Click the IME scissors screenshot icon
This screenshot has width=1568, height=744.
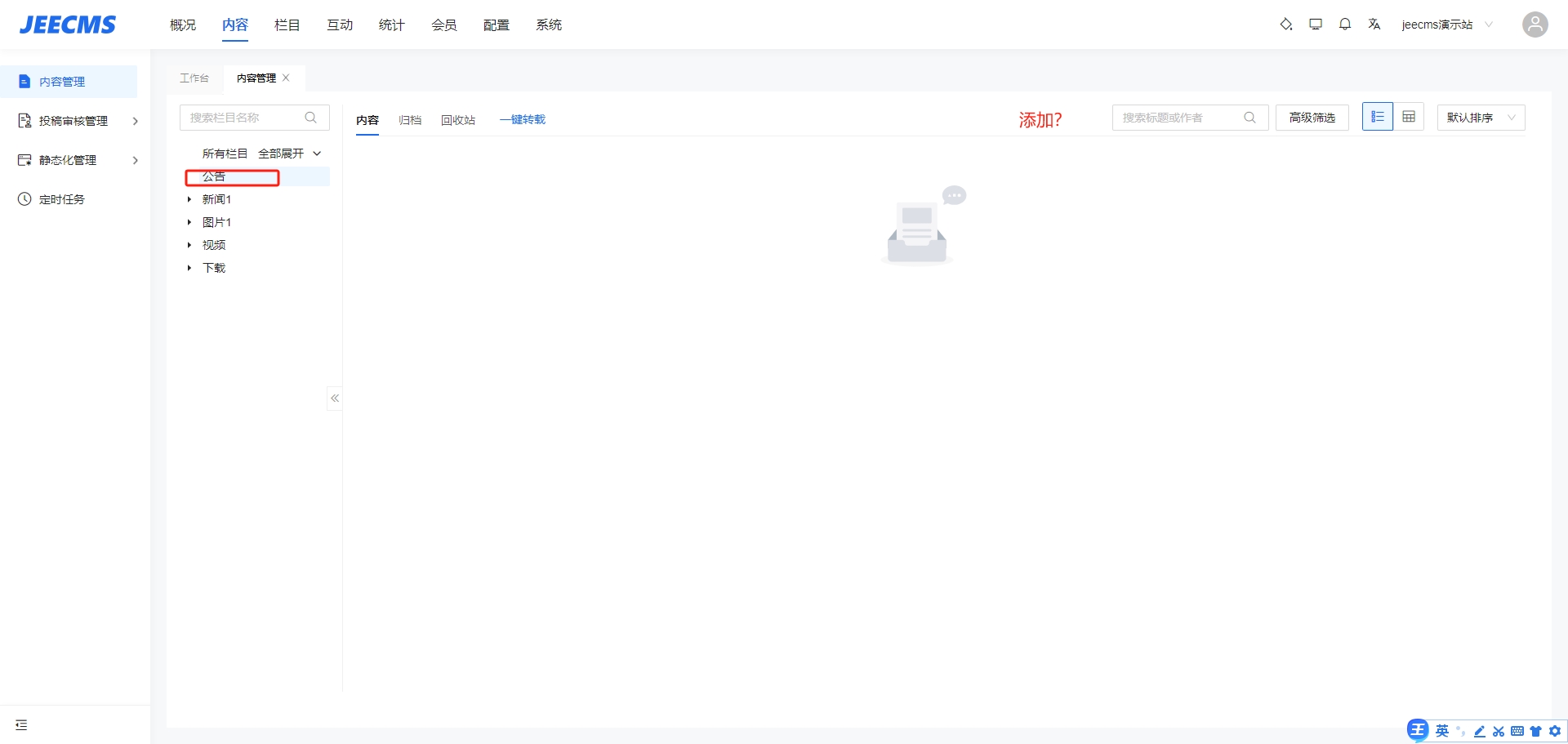[1499, 732]
